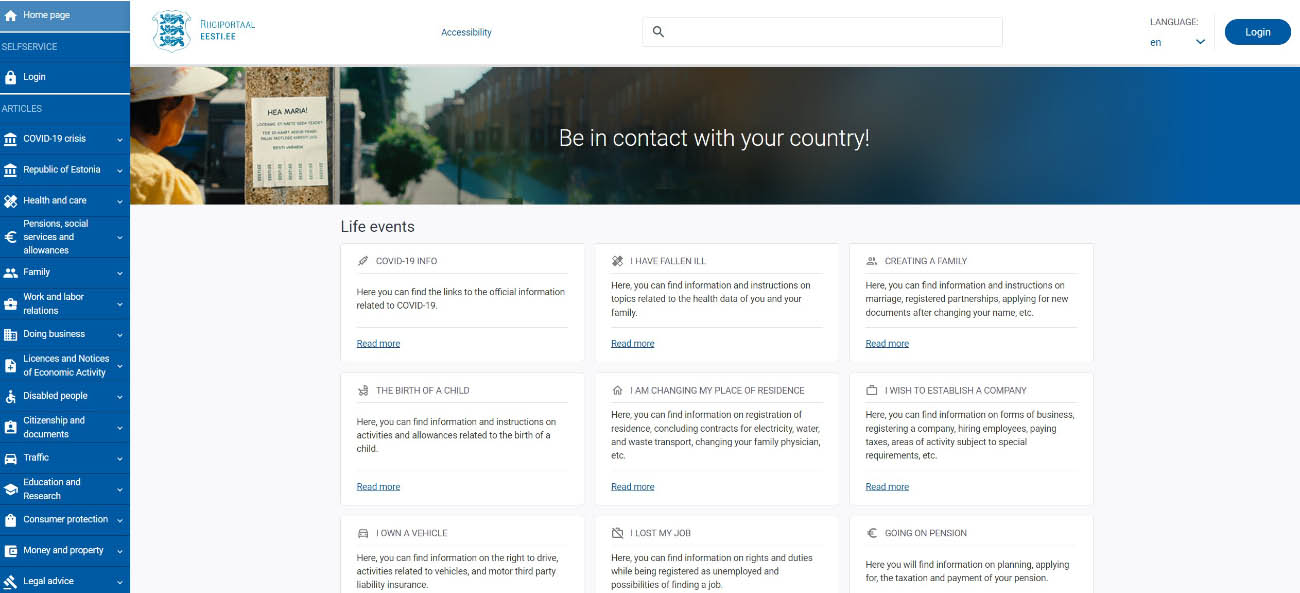1300x593 pixels.
Task: Expand the Doing business chevron
Action: pos(120,335)
